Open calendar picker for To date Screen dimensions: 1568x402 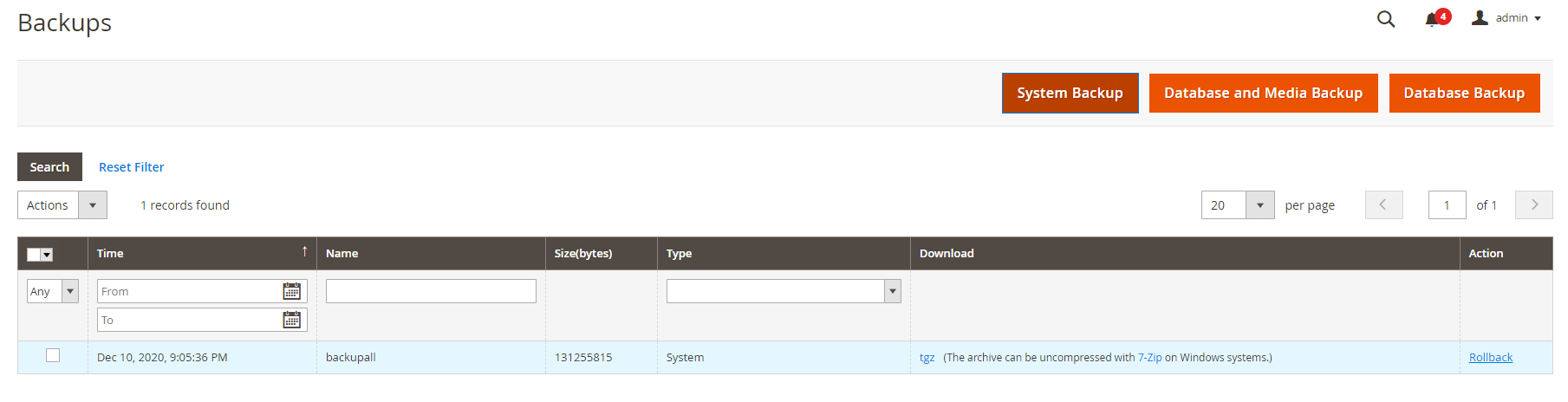coord(292,320)
